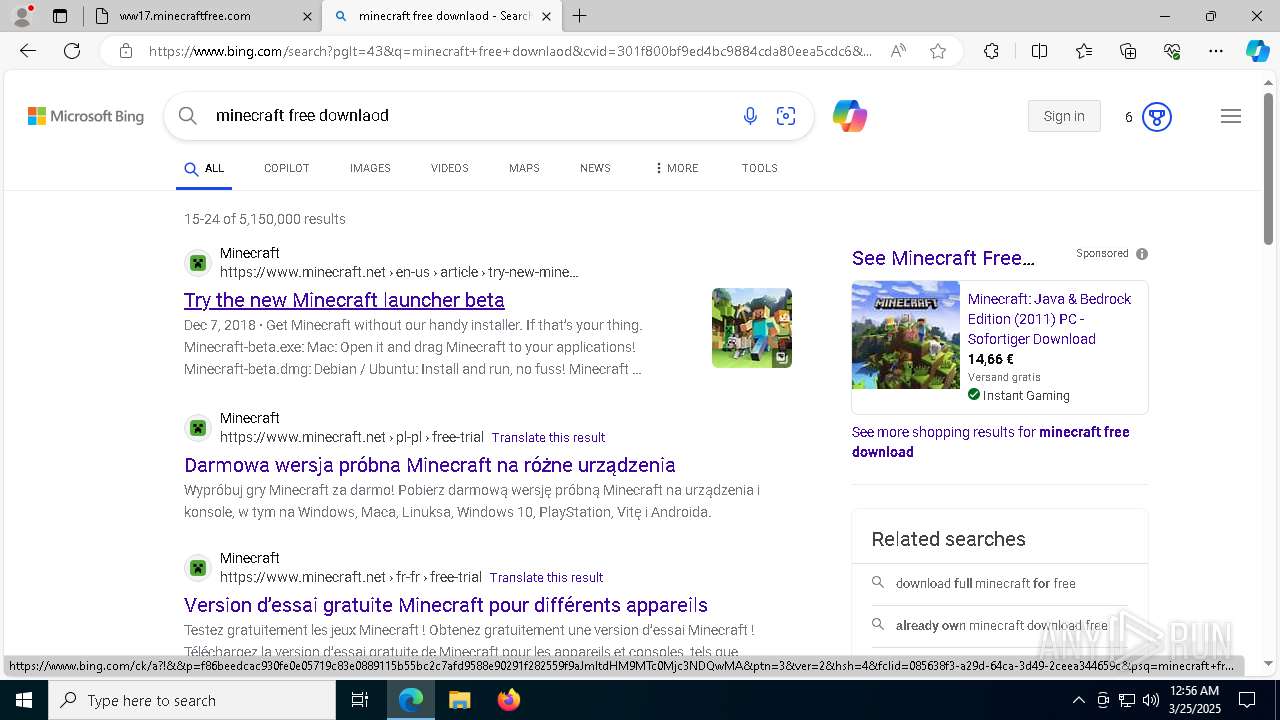Search download full minecraft for free
The image size is (1280, 720).
click(985, 583)
